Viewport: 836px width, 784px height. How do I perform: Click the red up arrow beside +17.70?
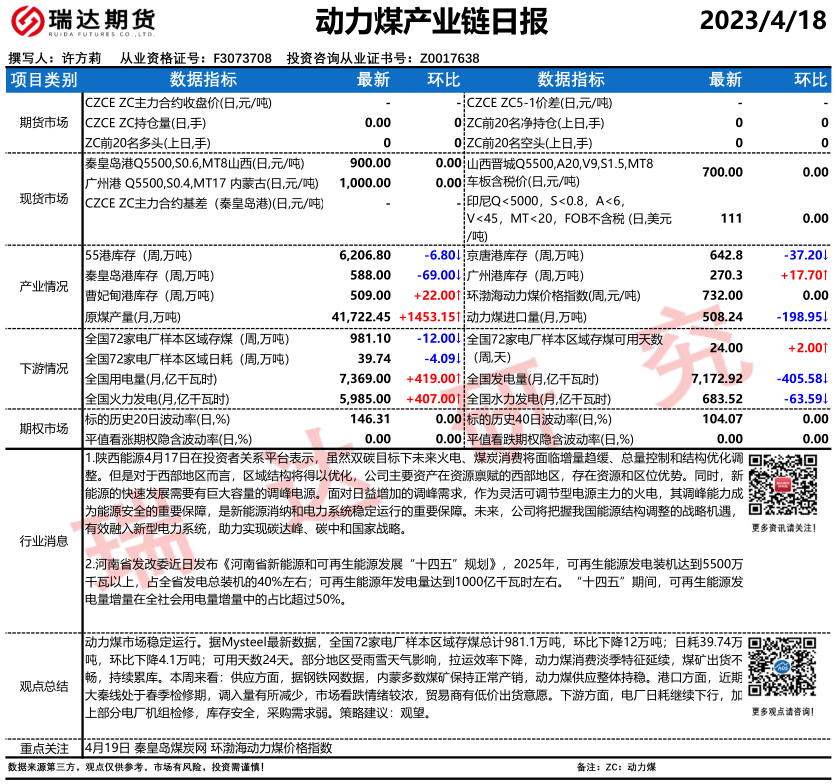pyautogui.click(x=825, y=275)
